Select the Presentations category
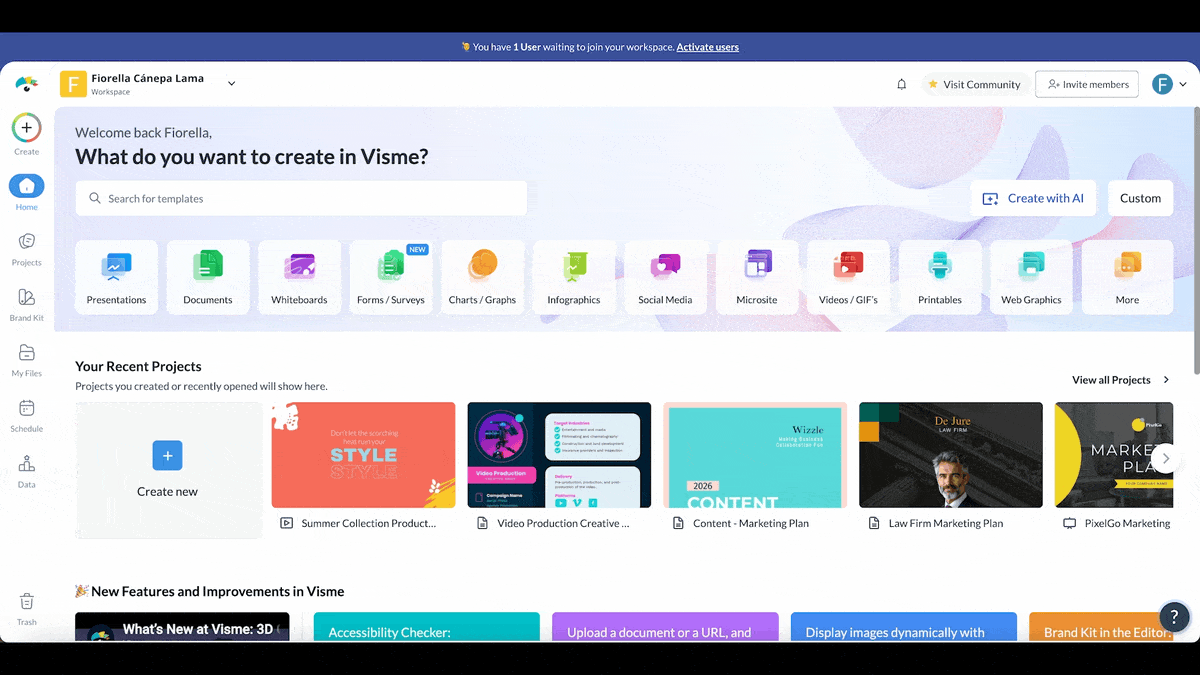Image resolution: width=1200 pixels, height=675 pixels. point(116,277)
